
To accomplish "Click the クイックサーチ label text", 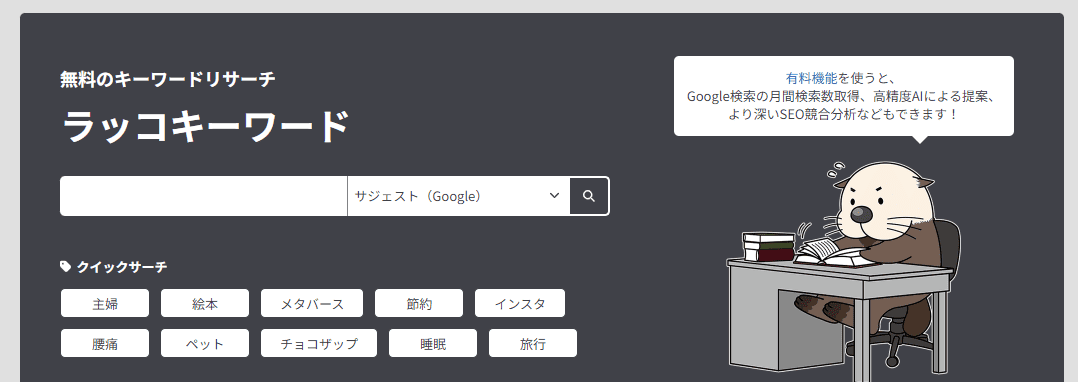I will click(x=122, y=267).
